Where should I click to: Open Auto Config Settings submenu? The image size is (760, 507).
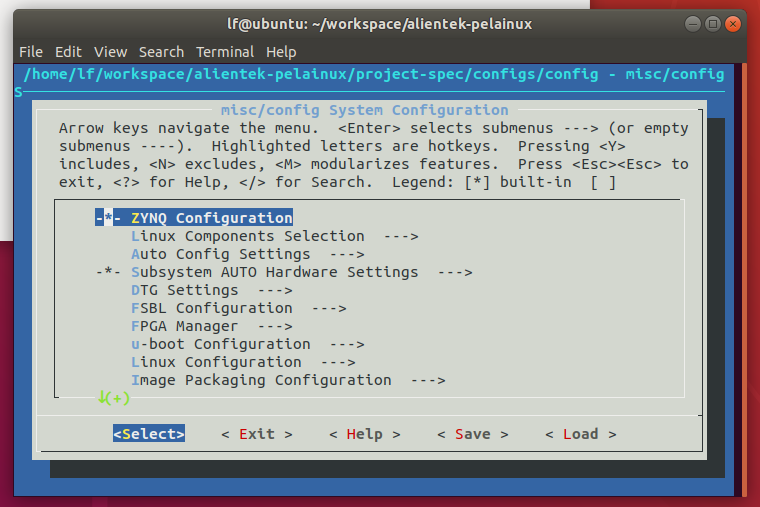[247, 254]
